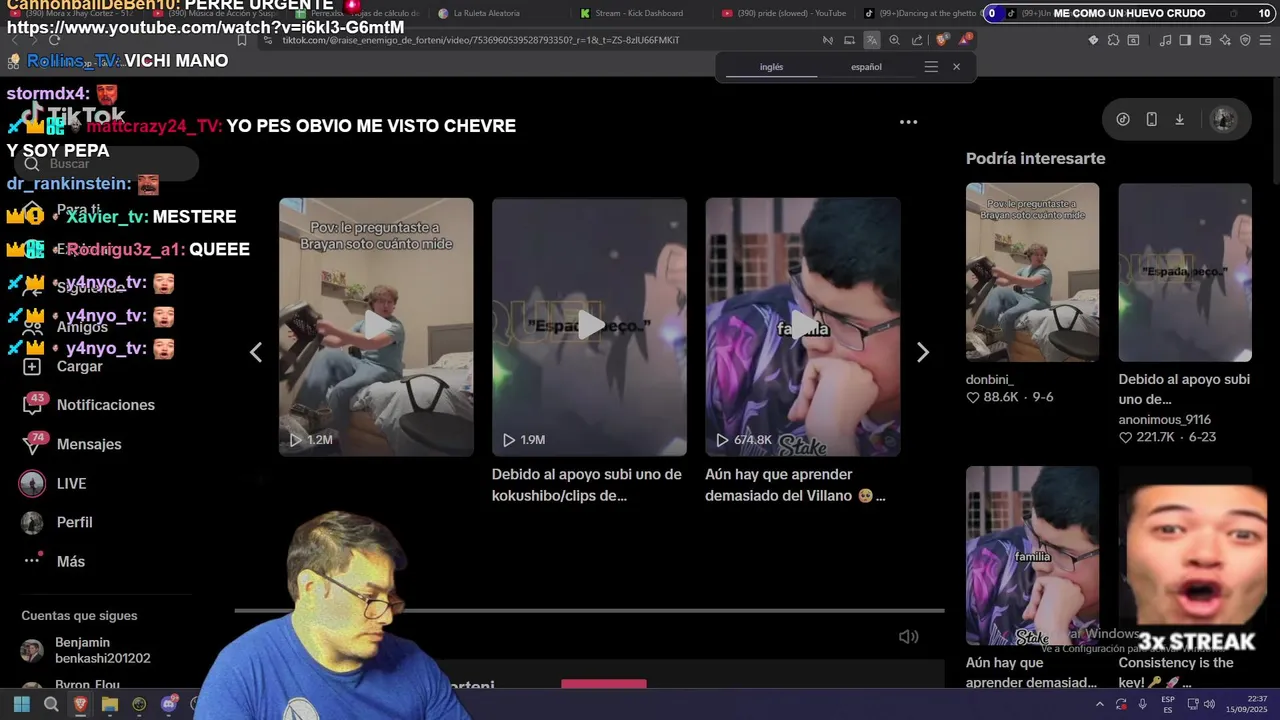Play carousel video with 1.2M views

376,327
